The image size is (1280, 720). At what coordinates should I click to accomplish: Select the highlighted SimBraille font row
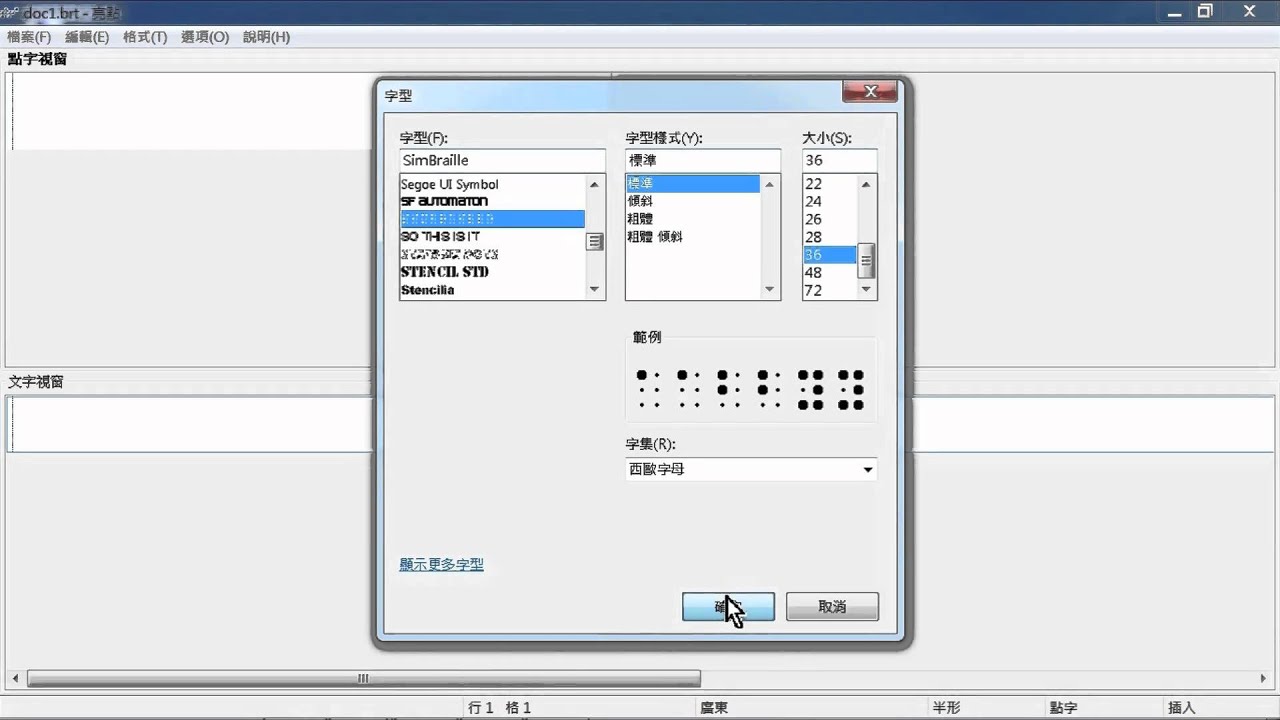coord(492,219)
